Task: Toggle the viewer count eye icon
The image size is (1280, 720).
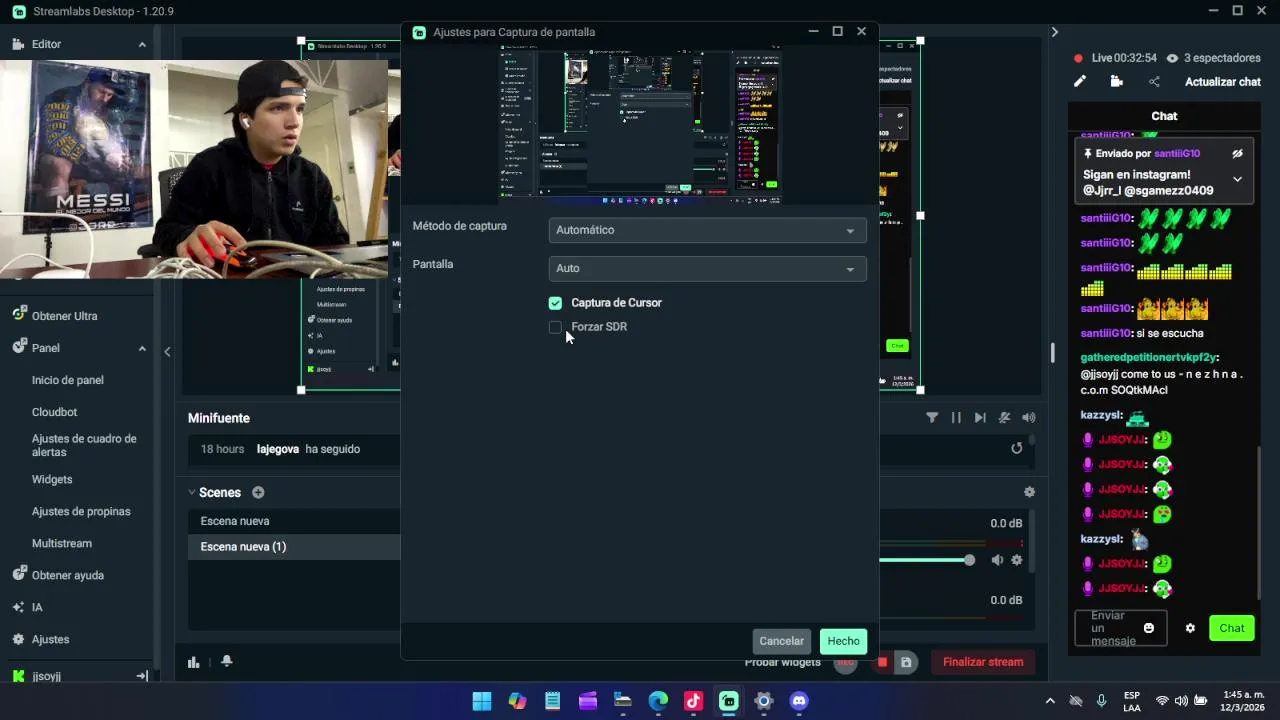Action: tap(1172, 58)
